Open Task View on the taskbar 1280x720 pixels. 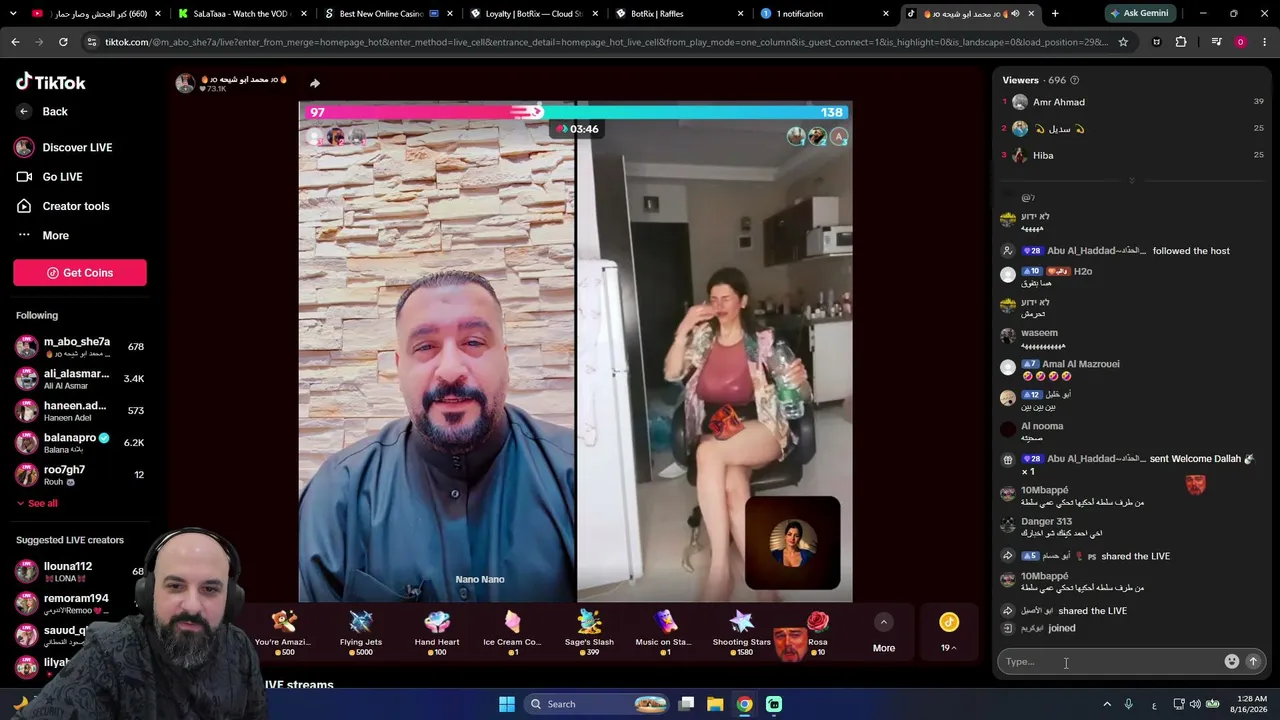[x=687, y=704]
